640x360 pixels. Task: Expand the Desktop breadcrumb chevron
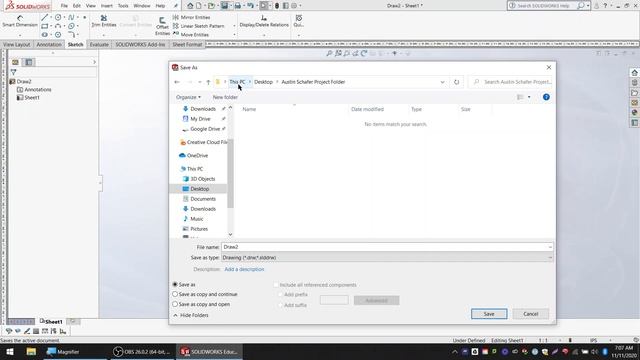point(277,82)
